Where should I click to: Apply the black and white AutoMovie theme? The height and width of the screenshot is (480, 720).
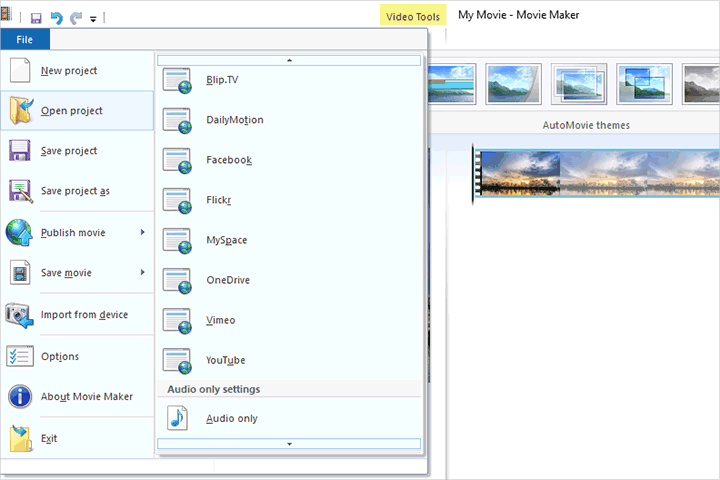tap(701, 84)
